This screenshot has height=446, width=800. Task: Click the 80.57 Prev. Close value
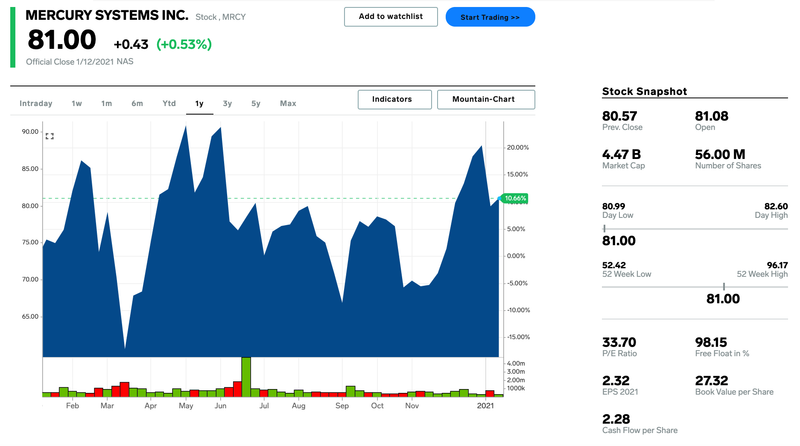pos(619,116)
